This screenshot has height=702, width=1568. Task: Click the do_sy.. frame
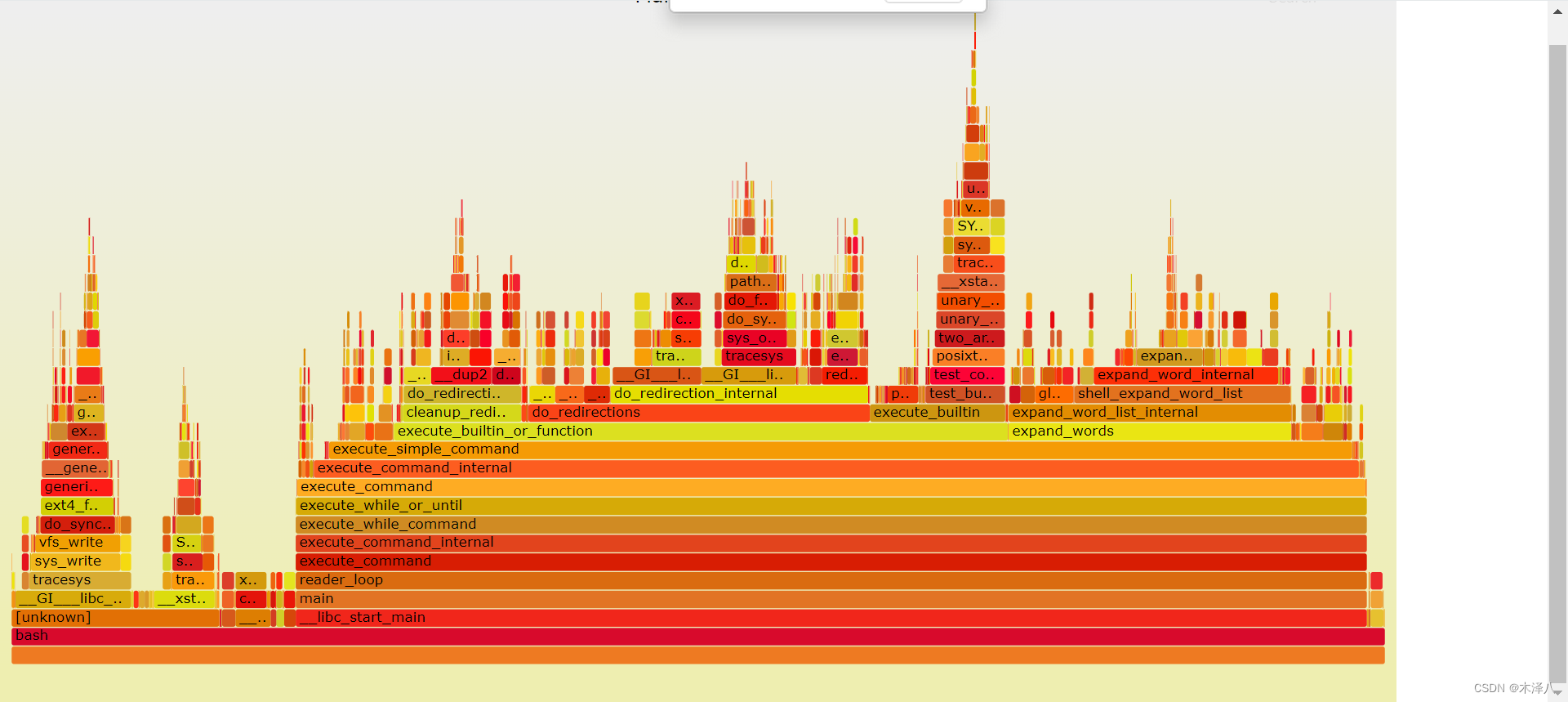click(x=755, y=319)
